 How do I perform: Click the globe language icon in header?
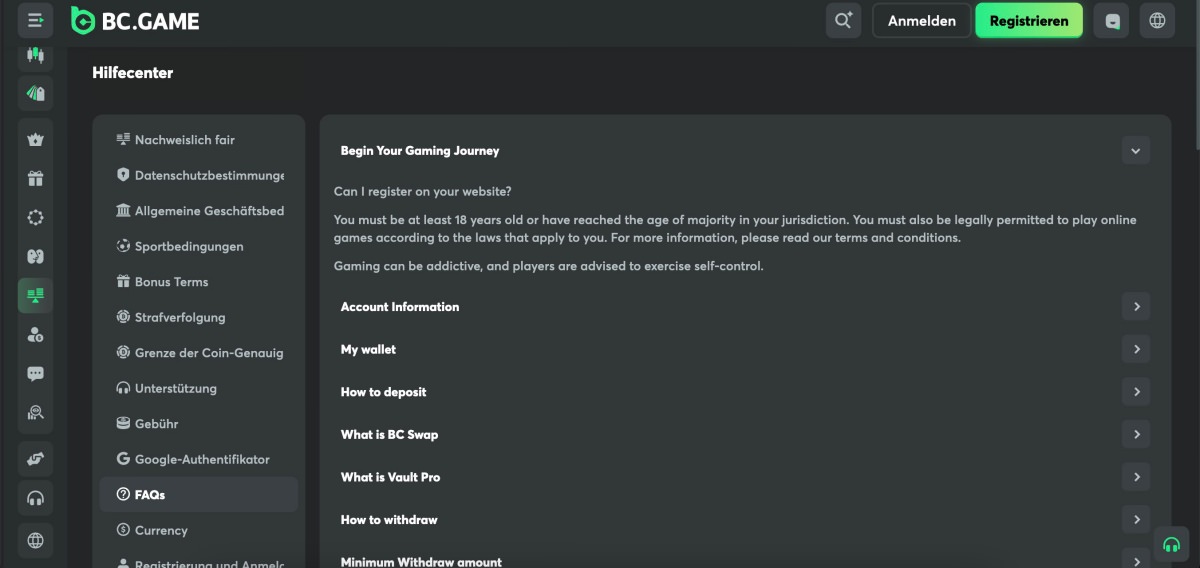[x=1157, y=20]
